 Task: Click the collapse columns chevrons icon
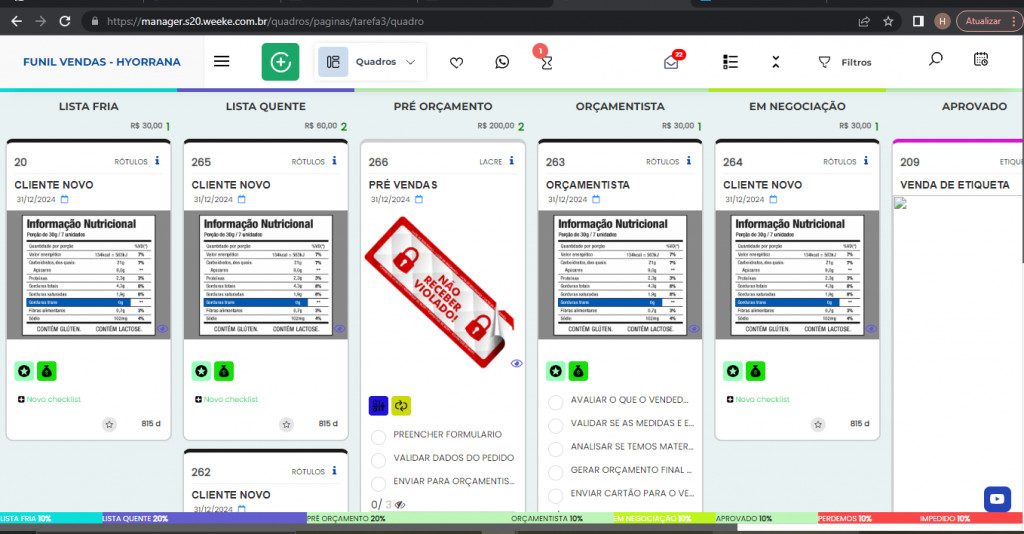(x=776, y=62)
